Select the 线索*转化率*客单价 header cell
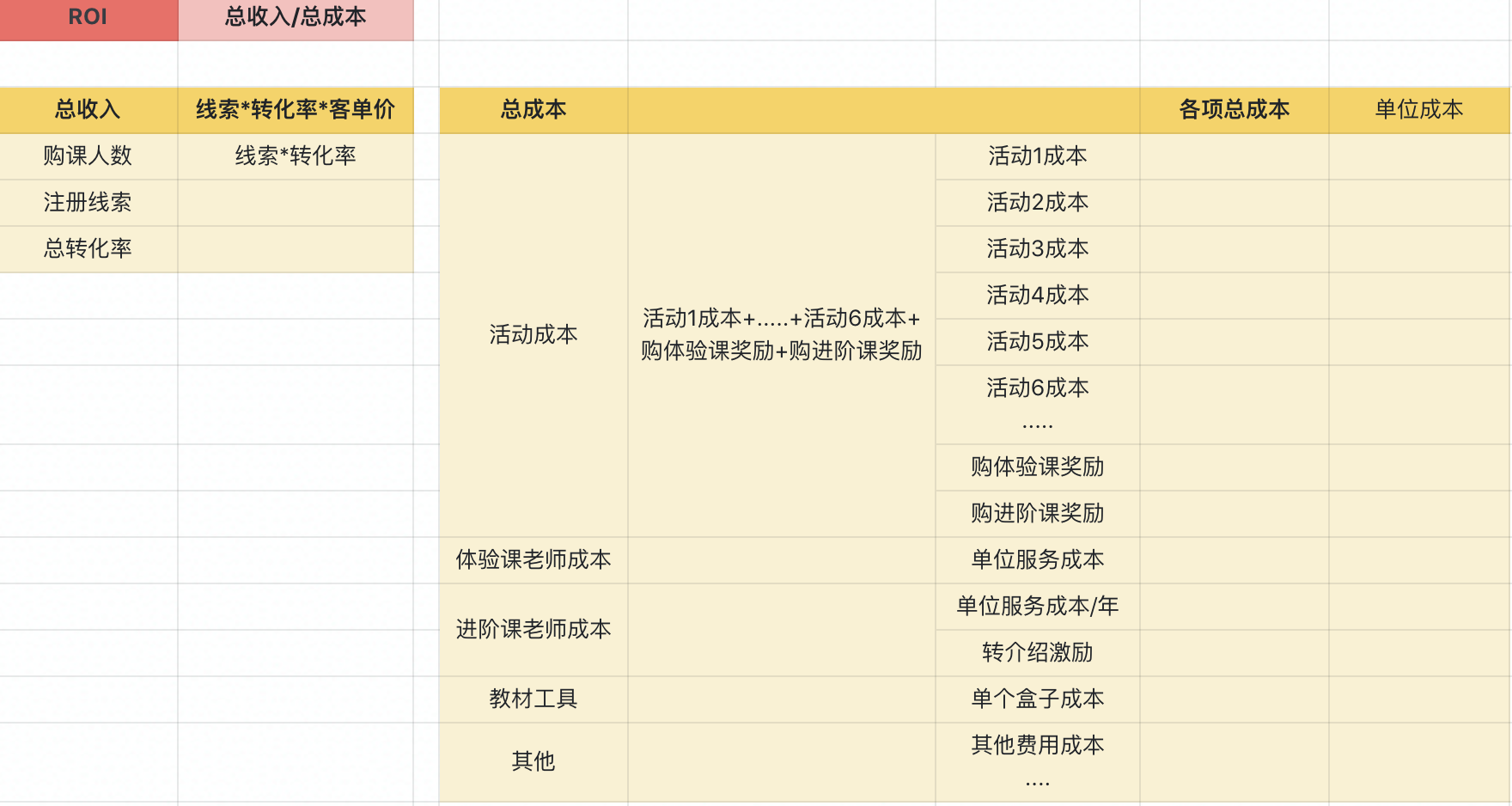 pyautogui.click(x=296, y=110)
